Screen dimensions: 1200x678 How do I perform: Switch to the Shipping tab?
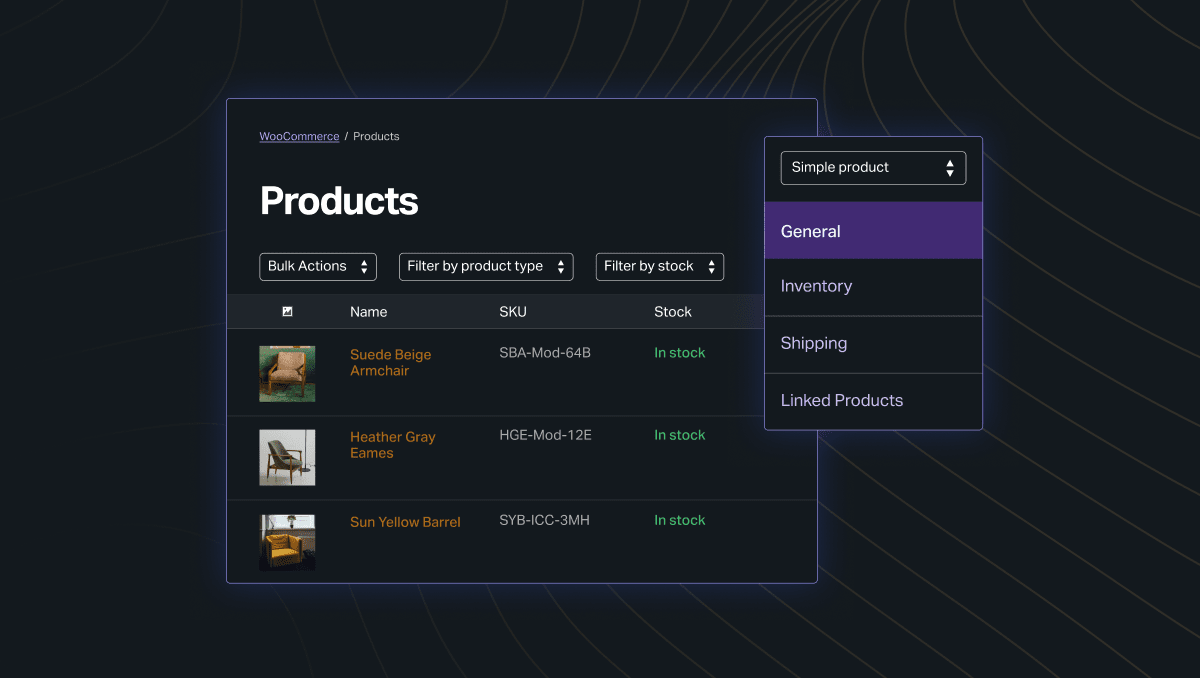tap(874, 344)
